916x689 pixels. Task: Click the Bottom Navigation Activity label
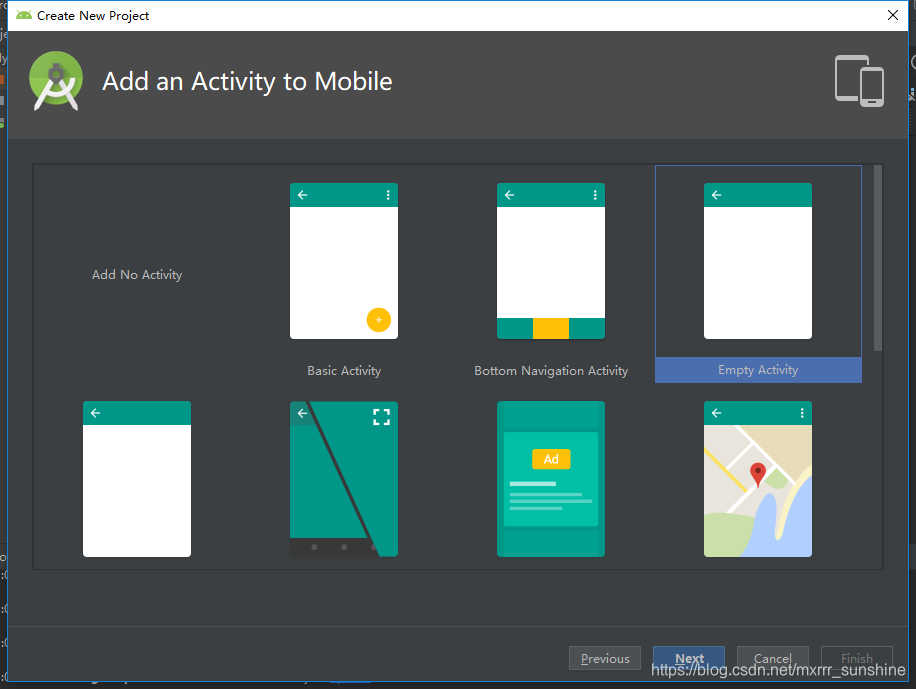(x=551, y=371)
